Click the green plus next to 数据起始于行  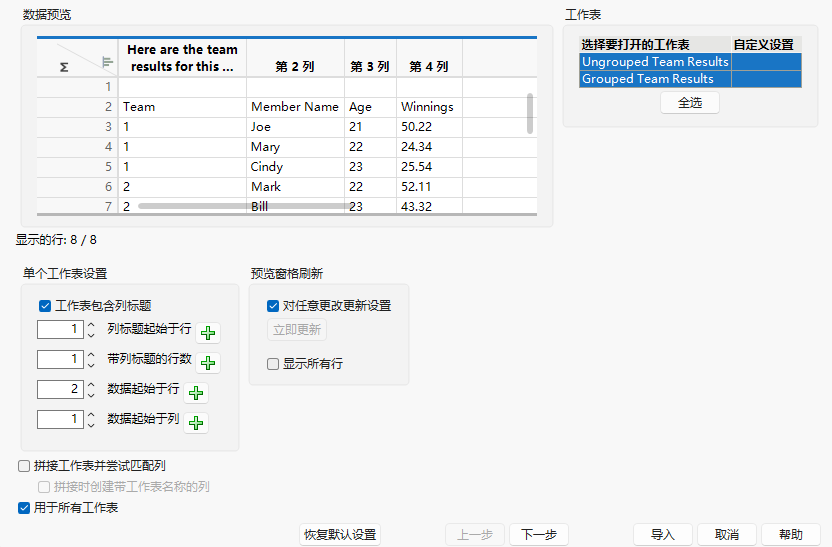196,393
